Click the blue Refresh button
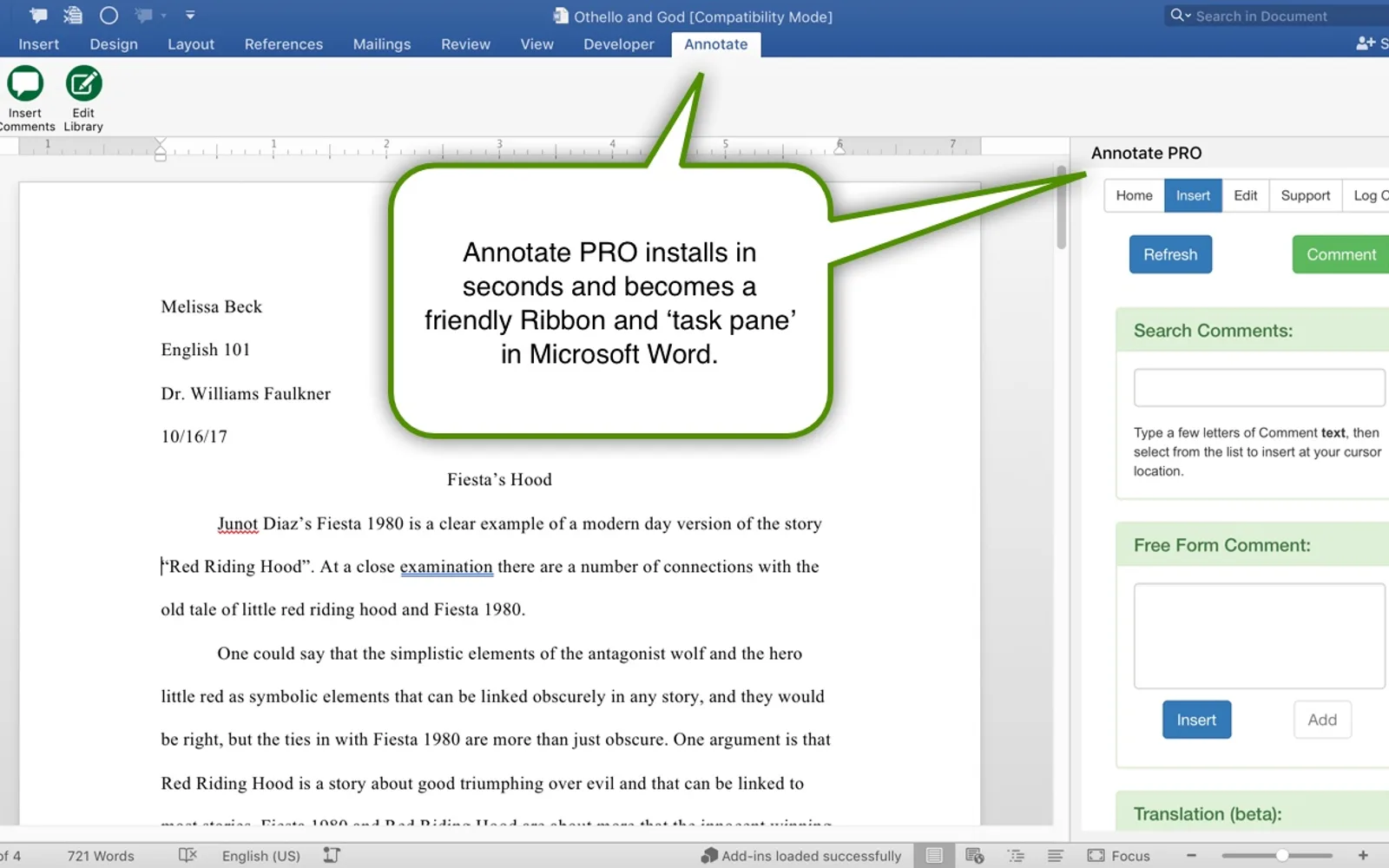Viewport: 1389px width, 868px height. click(1170, 254)
